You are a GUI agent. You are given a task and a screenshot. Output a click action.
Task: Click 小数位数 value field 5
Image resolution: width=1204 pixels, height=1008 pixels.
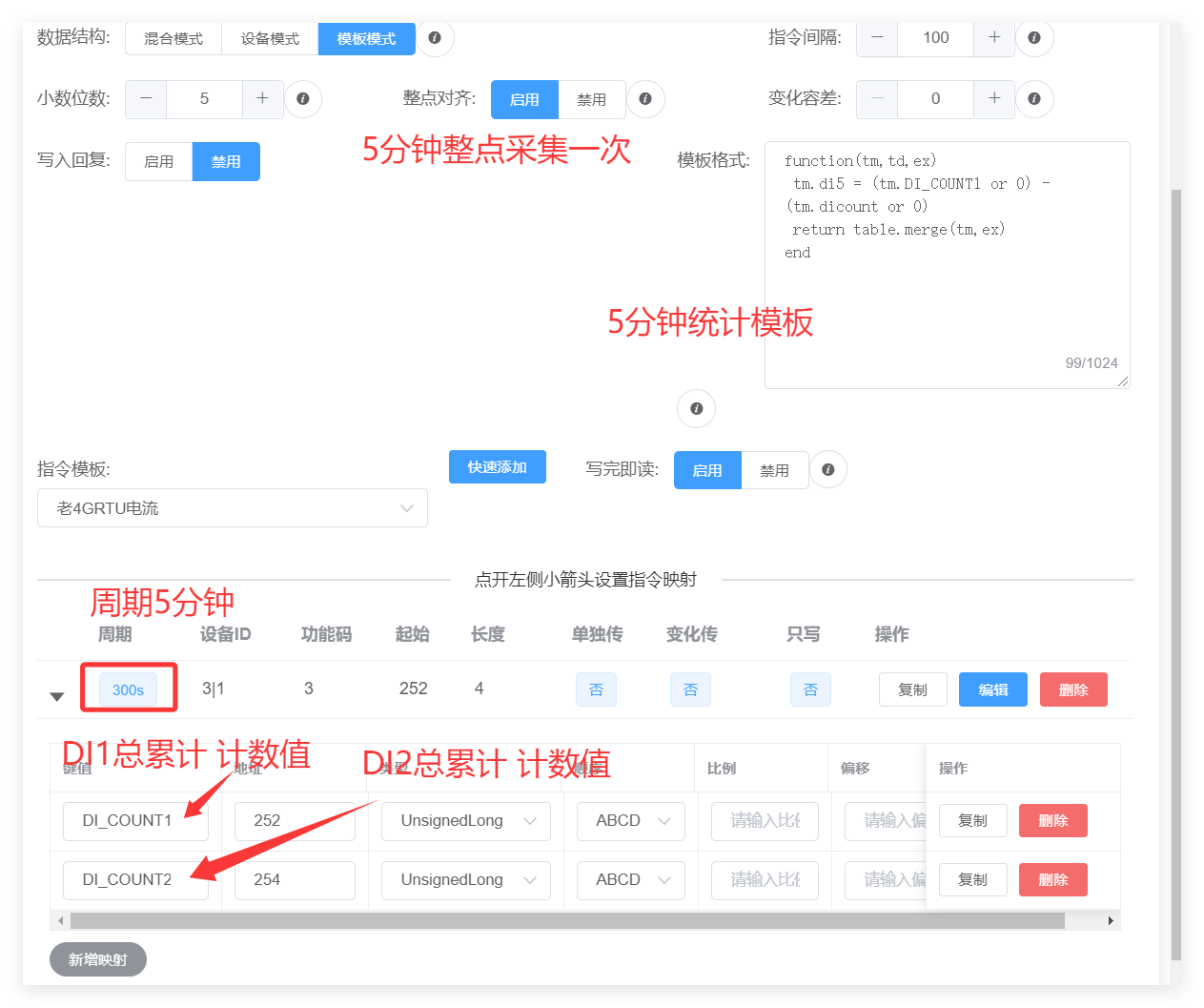coord(204,99)
